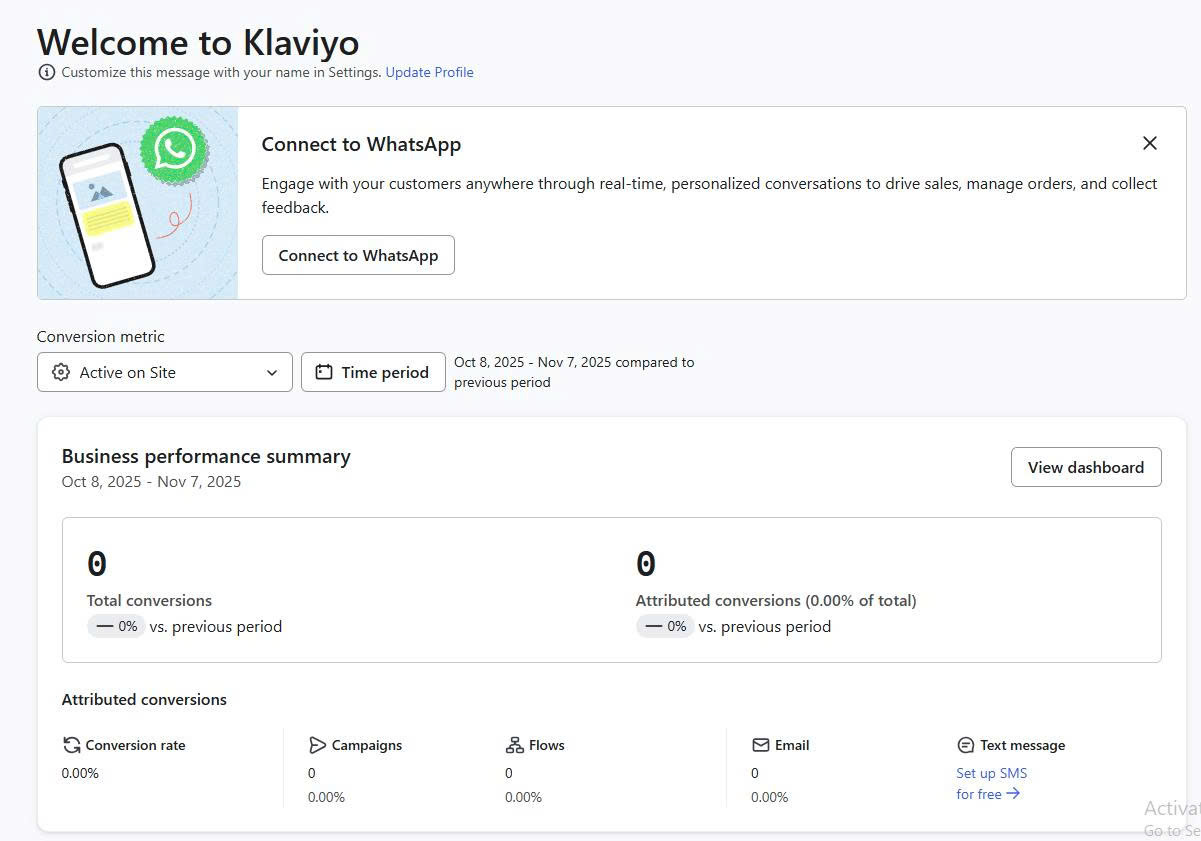1201x841 pixels.
Task: Click the 0% badge under Total conversions
Action: pos(116,626)
